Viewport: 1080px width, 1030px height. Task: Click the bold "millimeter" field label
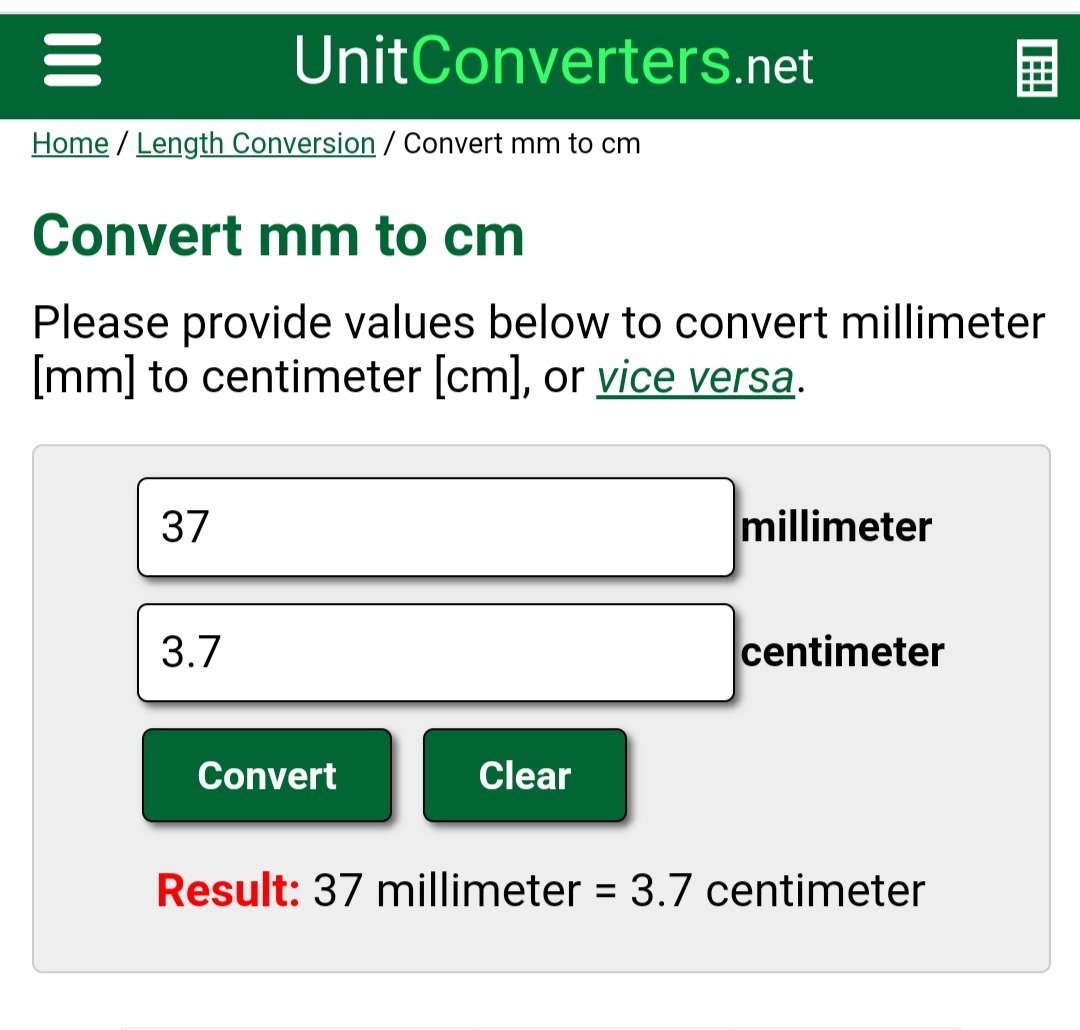(x=836, y=527)
